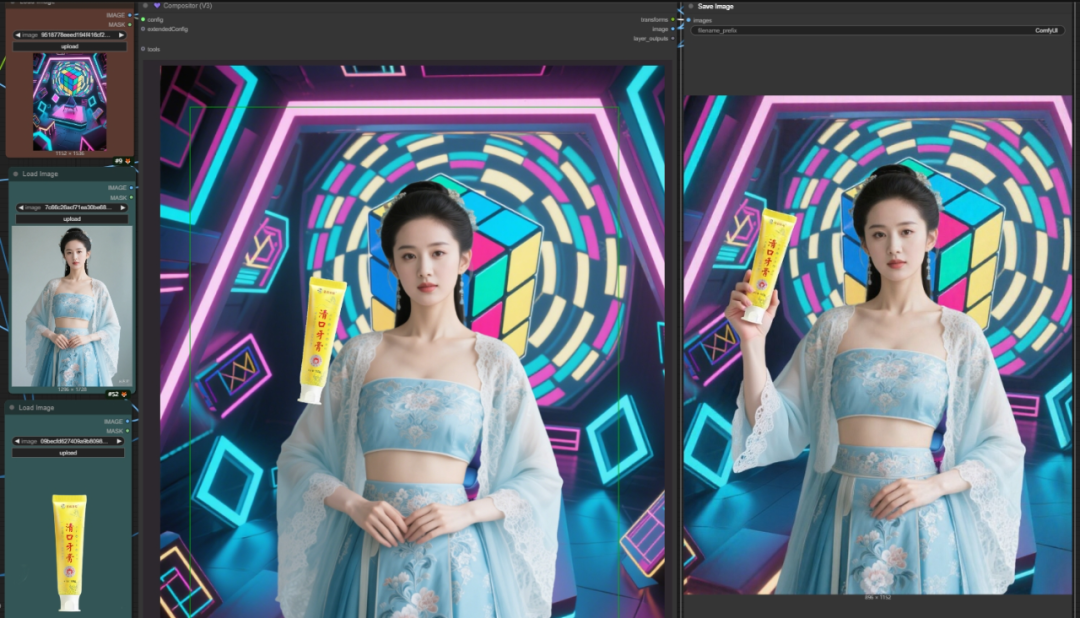
Task: Click the extendedConfig input socket on Compositor
Action: click(x=143, y=29)
